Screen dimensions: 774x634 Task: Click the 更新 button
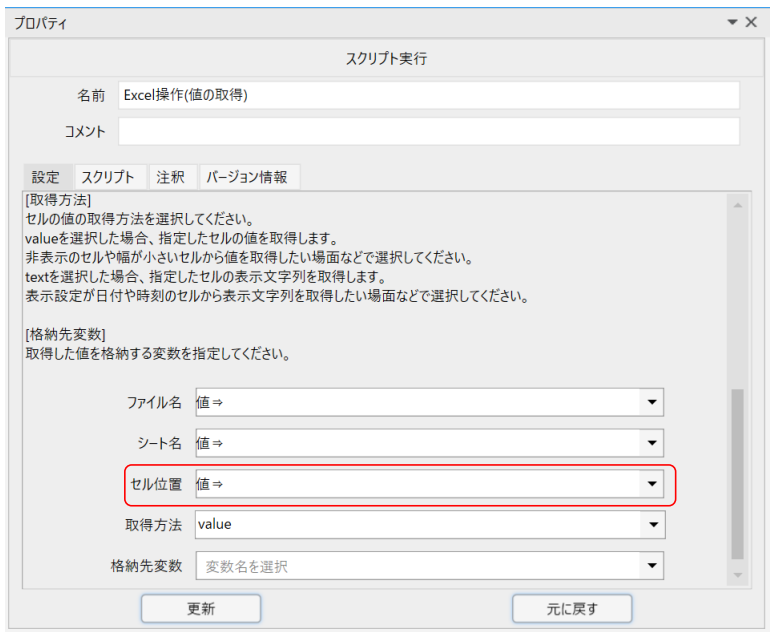pos(201,608)
